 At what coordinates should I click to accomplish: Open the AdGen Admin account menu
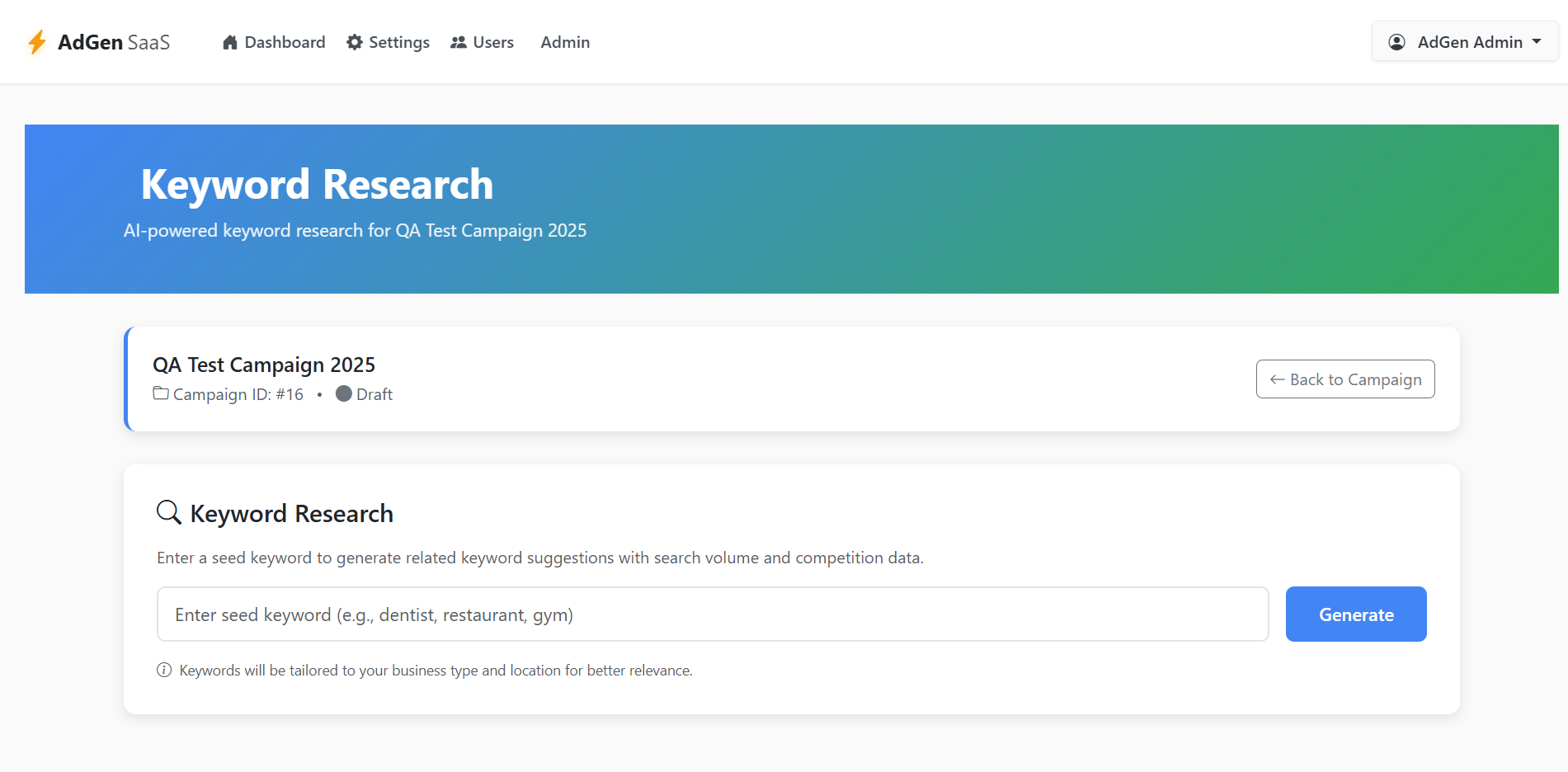coord(1465,42)
